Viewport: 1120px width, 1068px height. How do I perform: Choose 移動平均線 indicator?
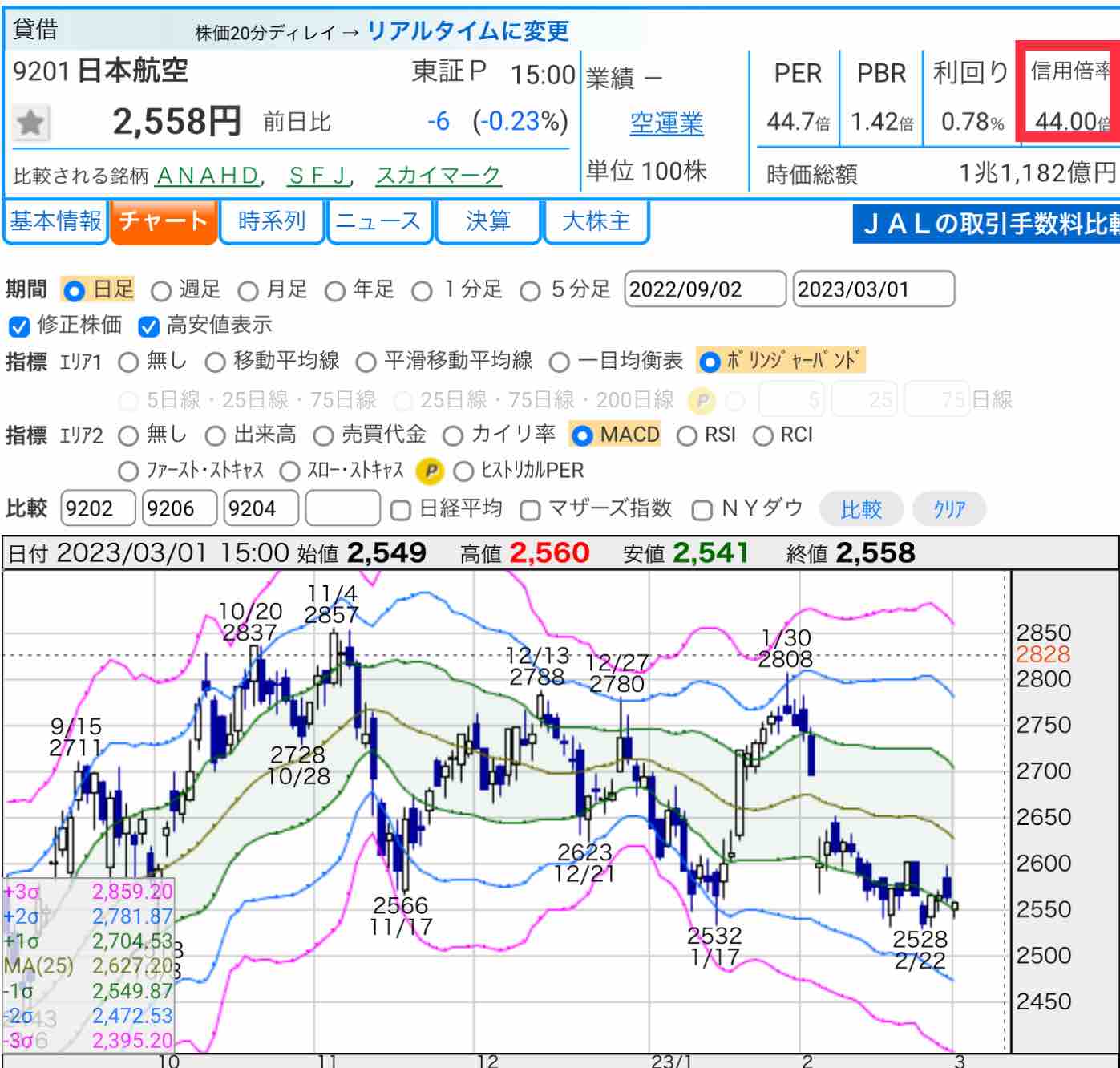tap(215, 362)
